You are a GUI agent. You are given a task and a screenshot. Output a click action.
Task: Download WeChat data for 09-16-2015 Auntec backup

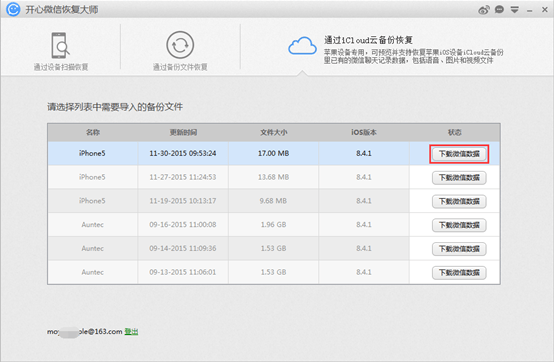pos(459,225)
